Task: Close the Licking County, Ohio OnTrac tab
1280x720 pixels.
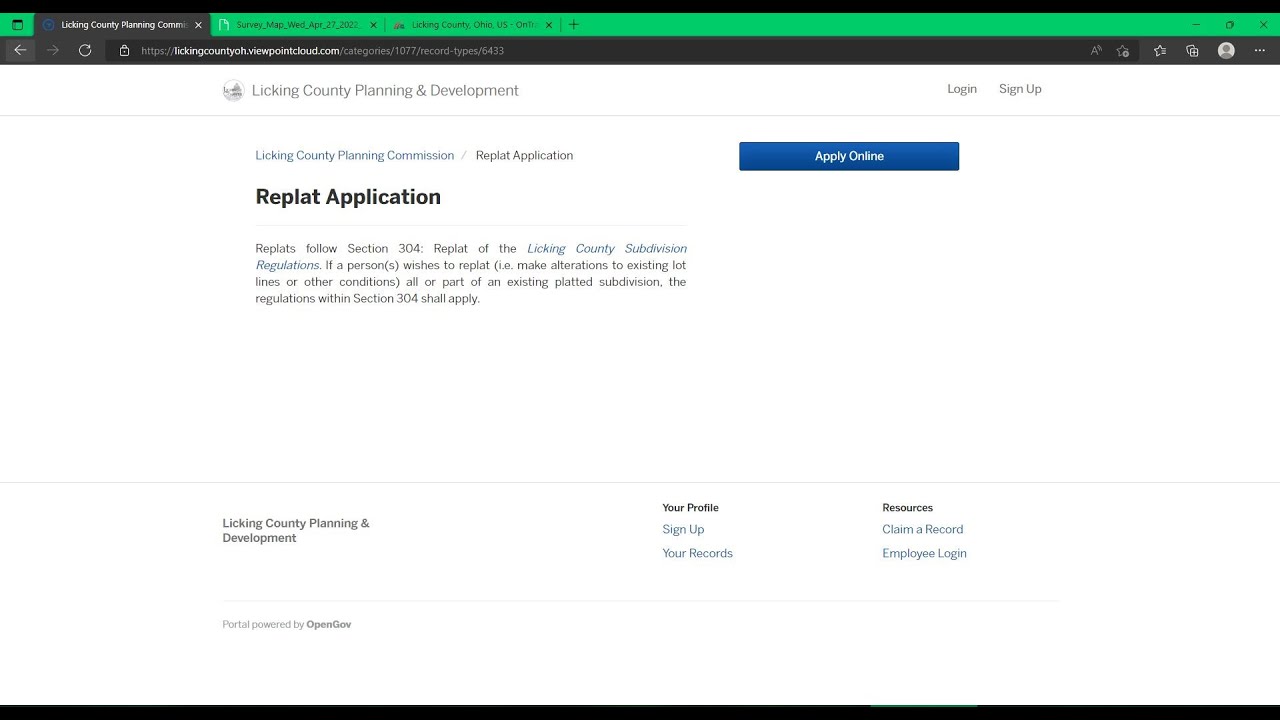Action: (x=548, y=24)
